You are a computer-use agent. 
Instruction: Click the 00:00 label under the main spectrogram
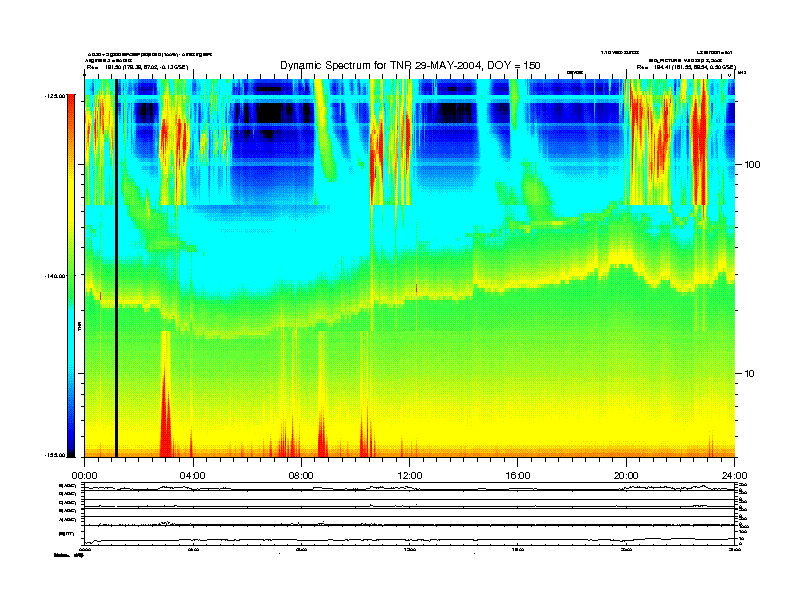(84, 476)
